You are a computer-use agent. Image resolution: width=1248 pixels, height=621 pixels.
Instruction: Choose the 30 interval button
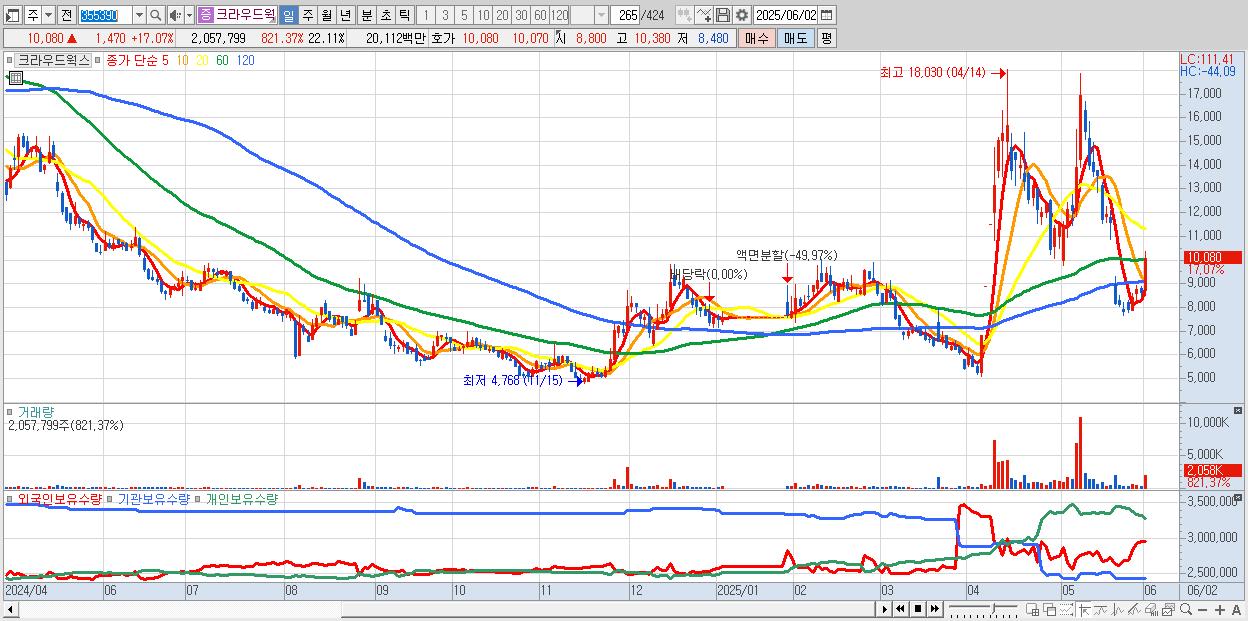(x=521, y=15)
